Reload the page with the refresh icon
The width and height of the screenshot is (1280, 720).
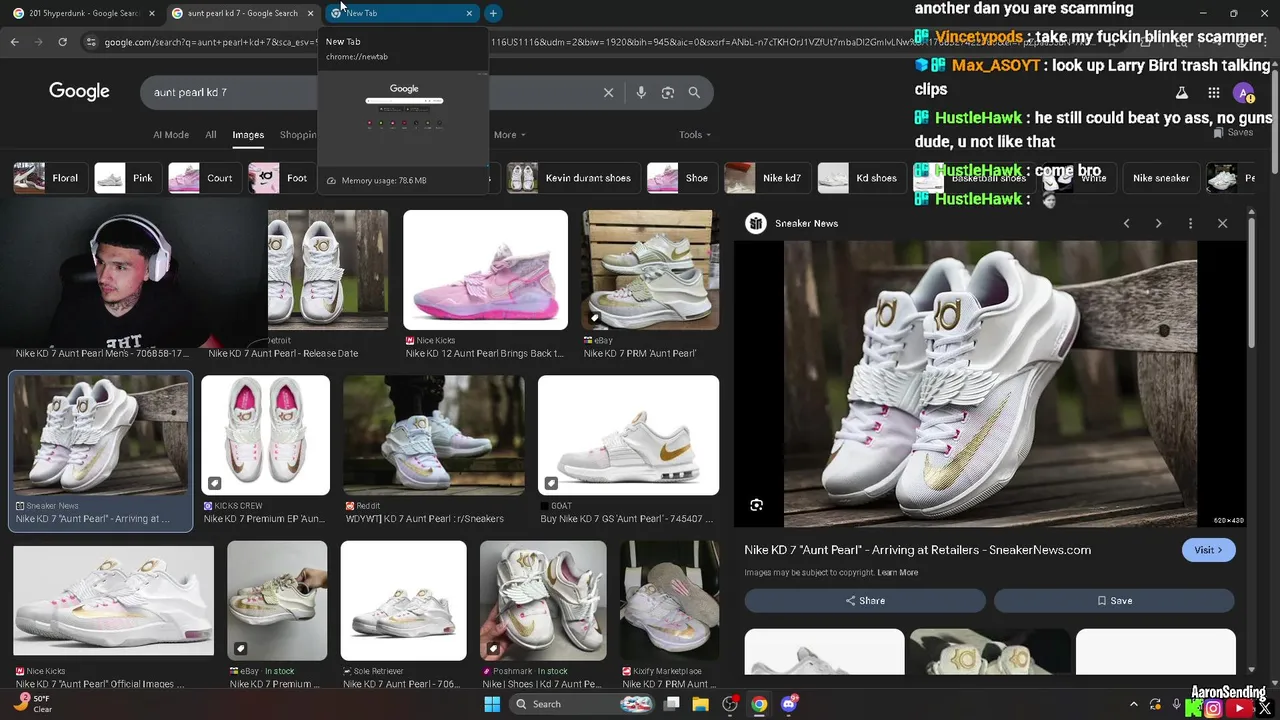tap(62, 42)
